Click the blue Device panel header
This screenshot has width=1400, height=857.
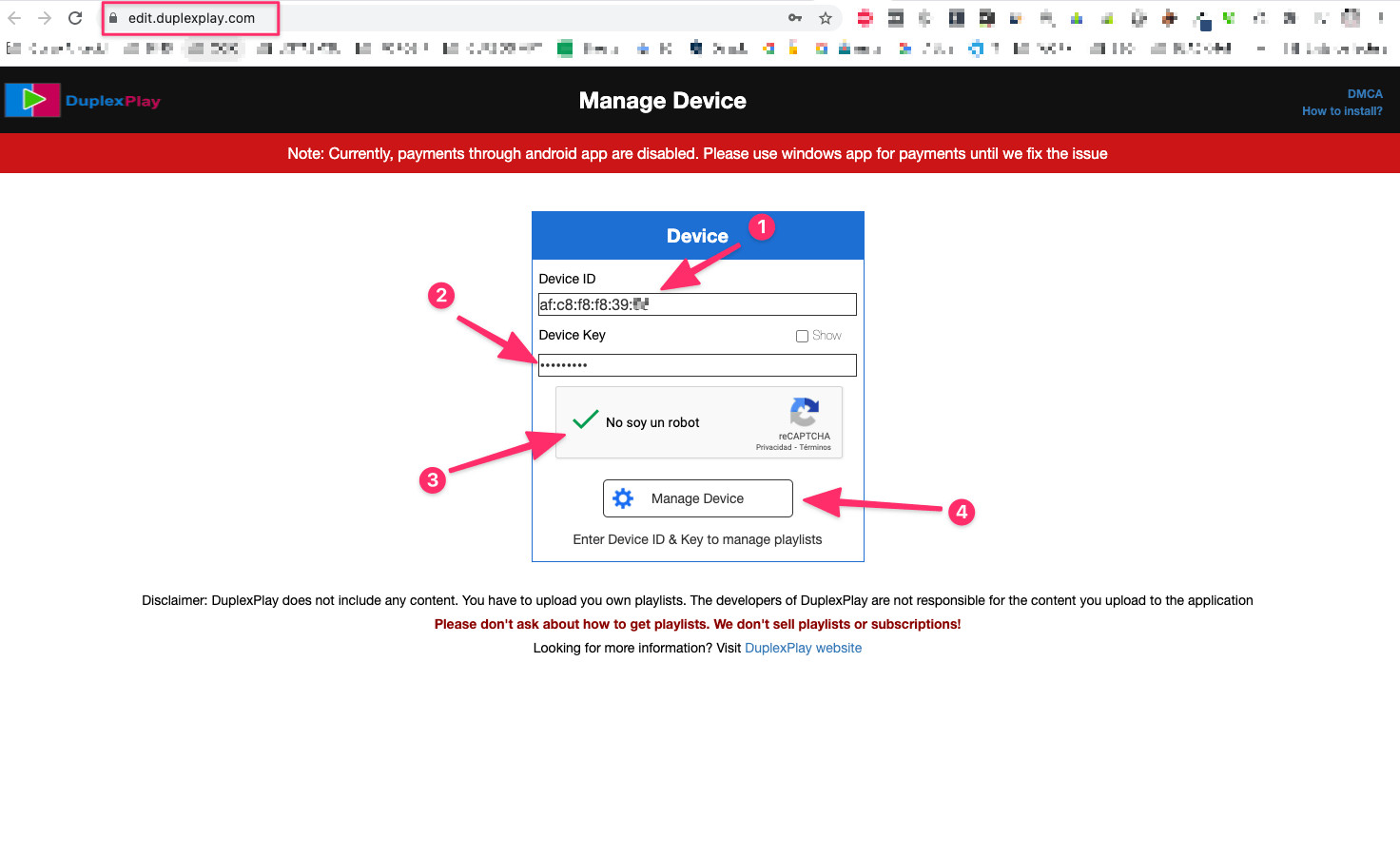(x=697, y=236)
